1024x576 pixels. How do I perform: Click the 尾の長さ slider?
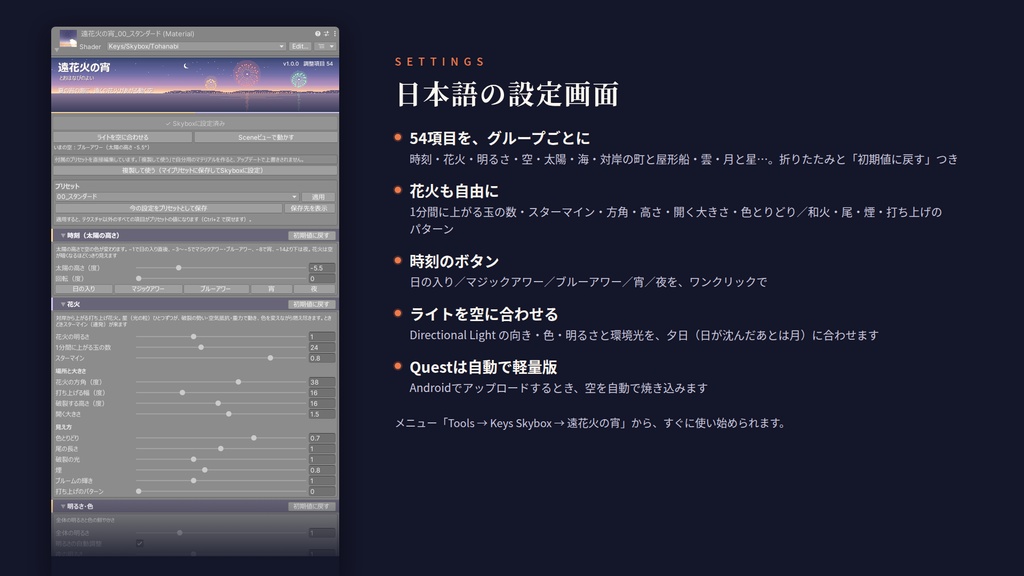(x=221, y=449)
